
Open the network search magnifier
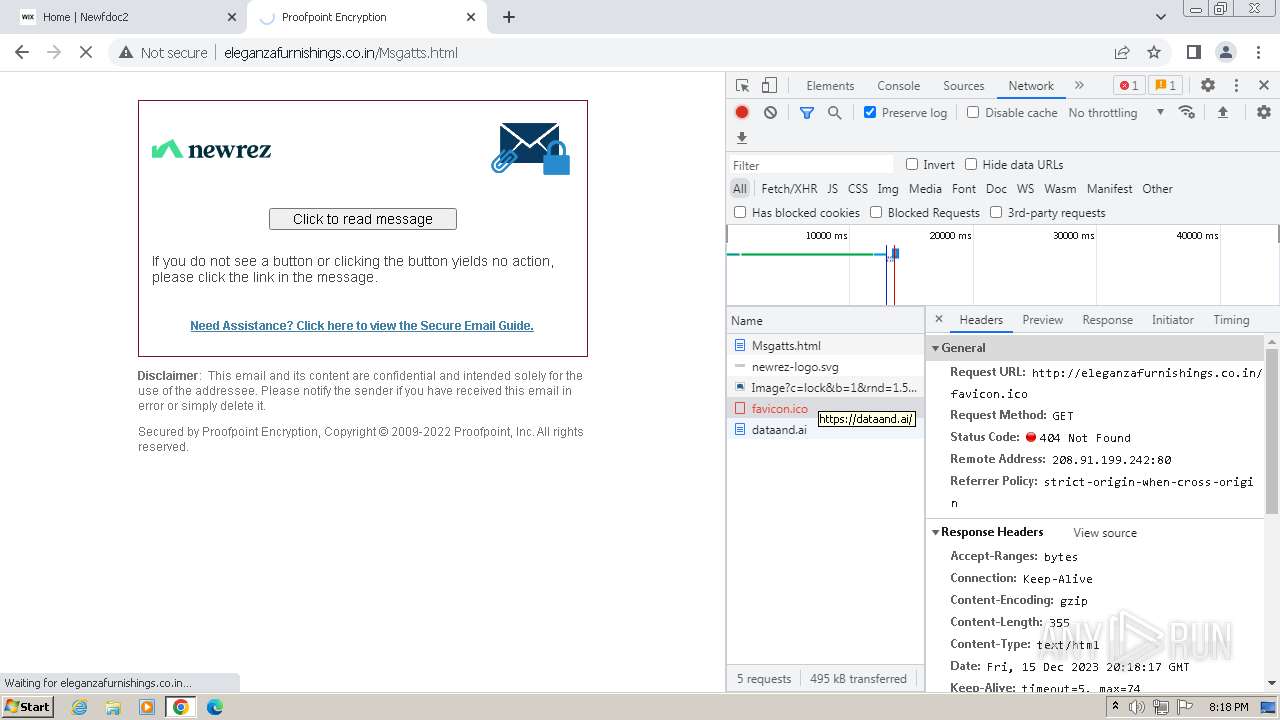coord(835,113)
